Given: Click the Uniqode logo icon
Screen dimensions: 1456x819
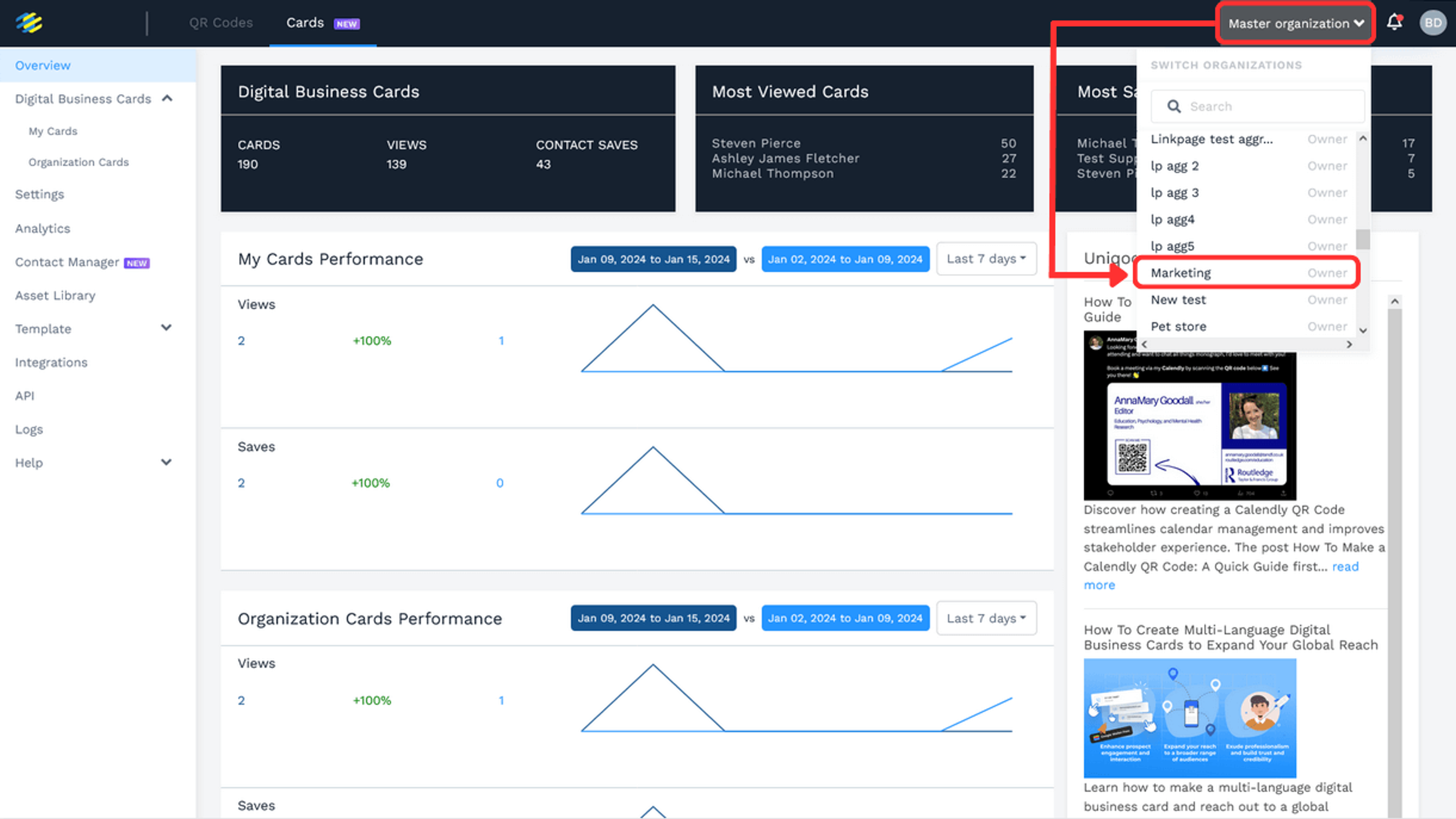Looking at the screenshot, I should pyautogui.click(x=29, y=23).
